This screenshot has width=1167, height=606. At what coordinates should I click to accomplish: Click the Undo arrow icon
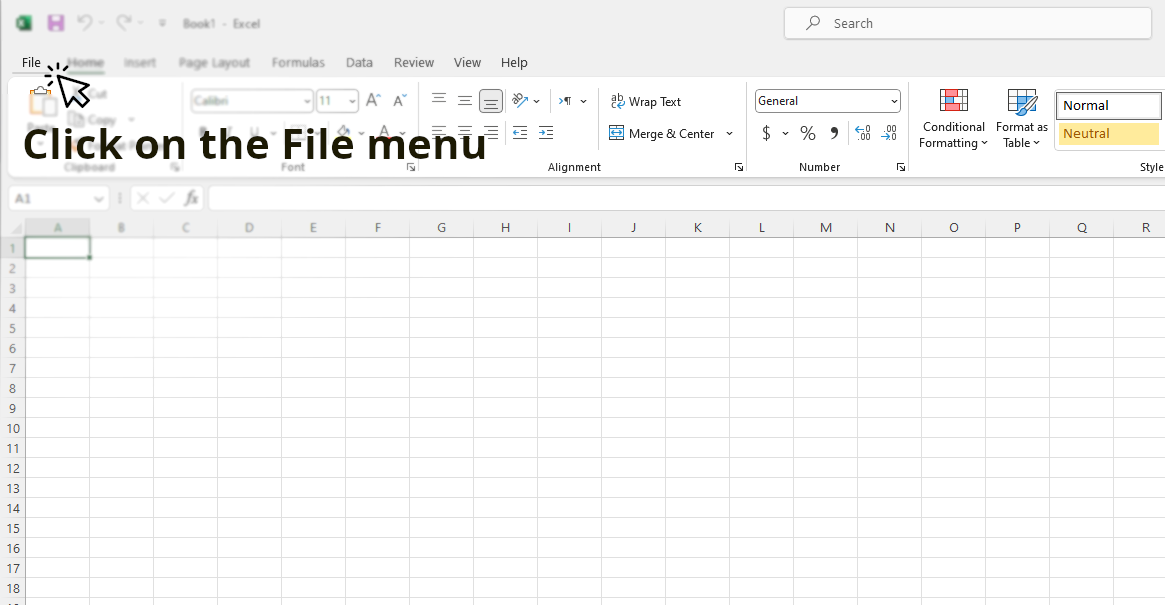tap(85, 23)
